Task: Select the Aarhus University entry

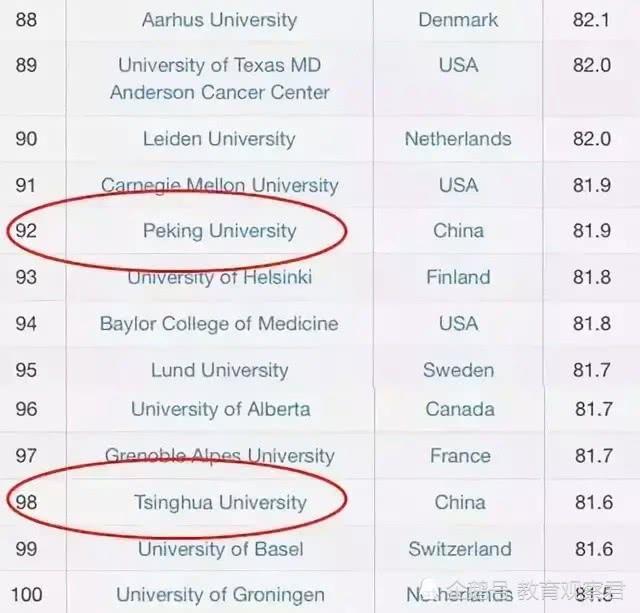Action: (220, 20)
